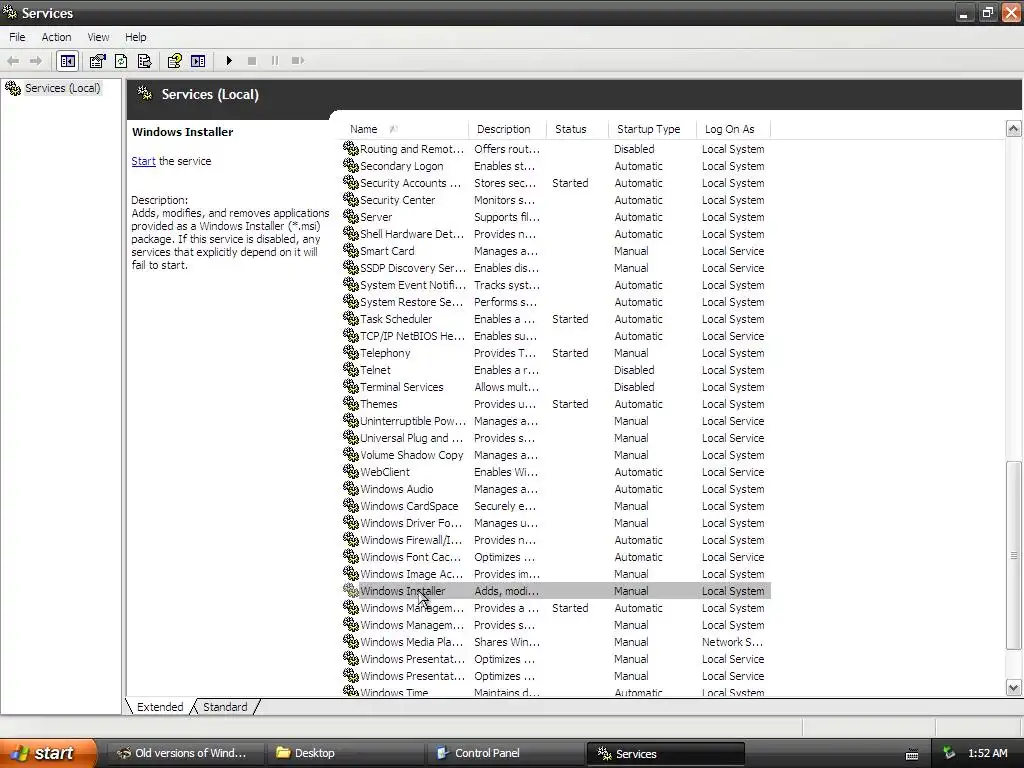Screen dimensions: 1024x768
Task: Click the gear icon of Volume Shadow Copy
Action: [351, 455]
